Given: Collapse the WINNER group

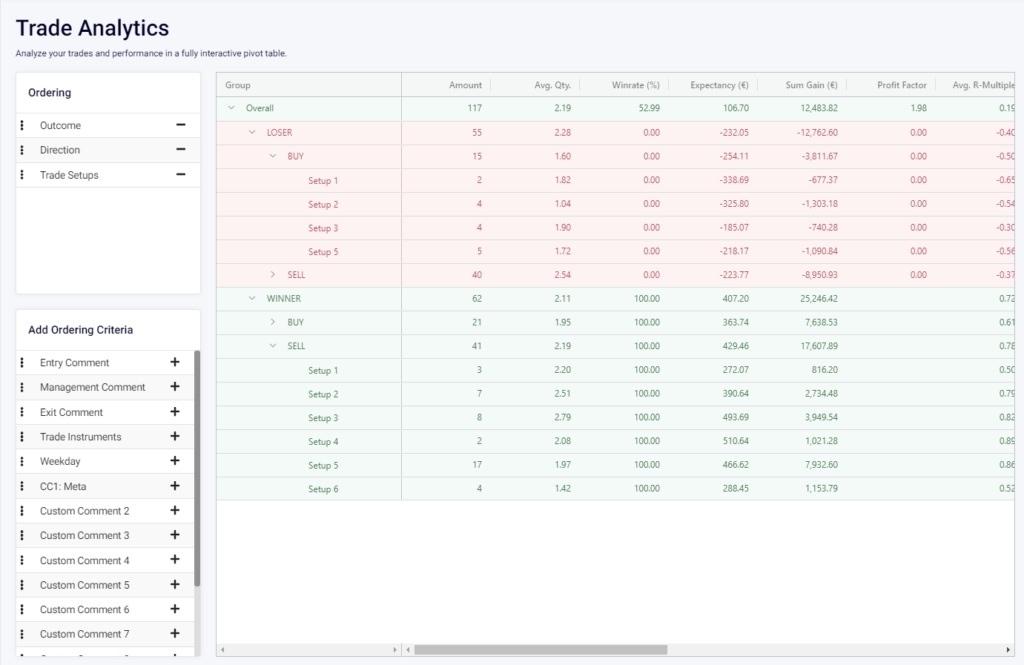Looking at the screenshot, I should coord(252,298).
